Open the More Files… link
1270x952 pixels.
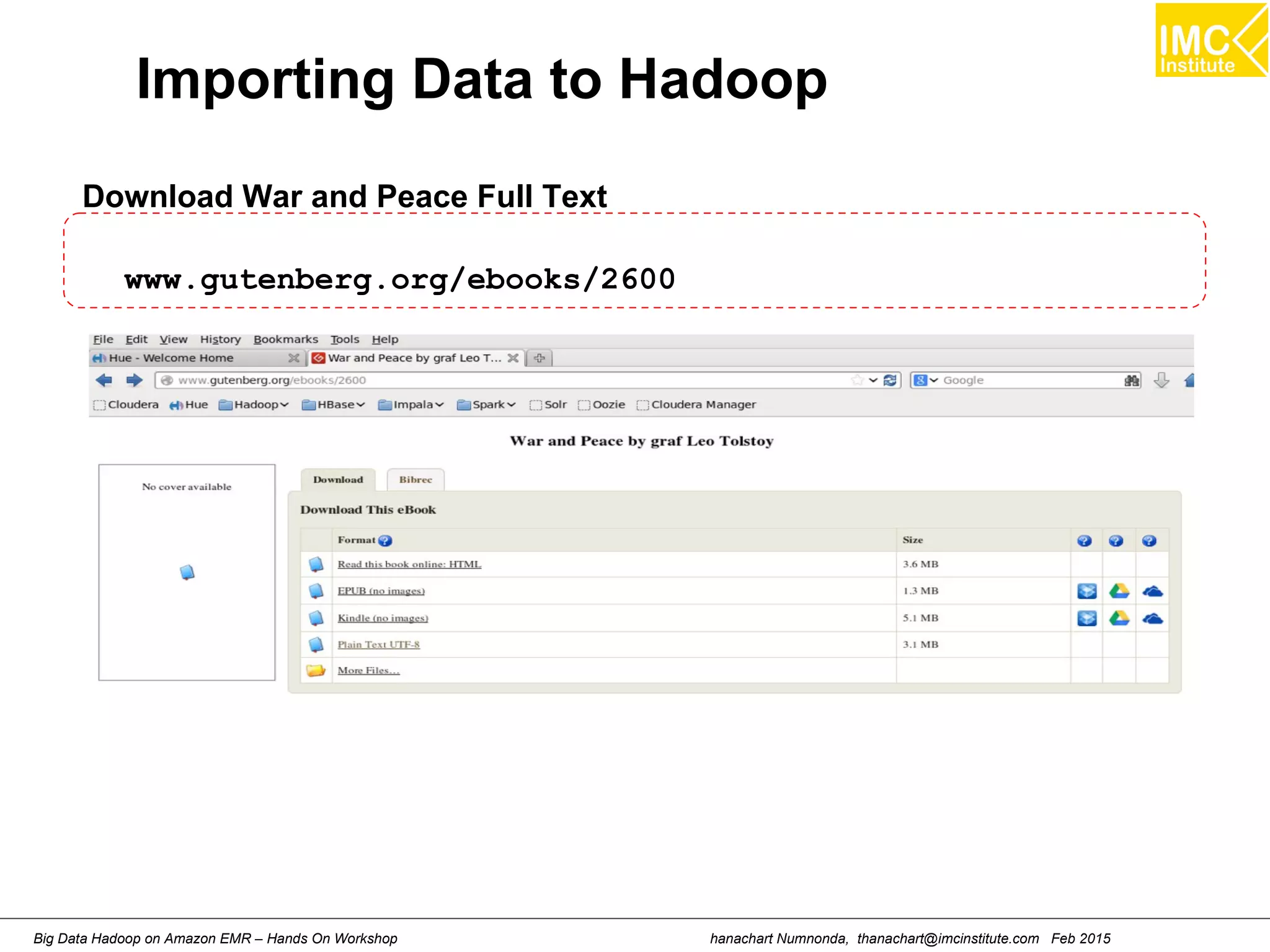coord(368,670)
